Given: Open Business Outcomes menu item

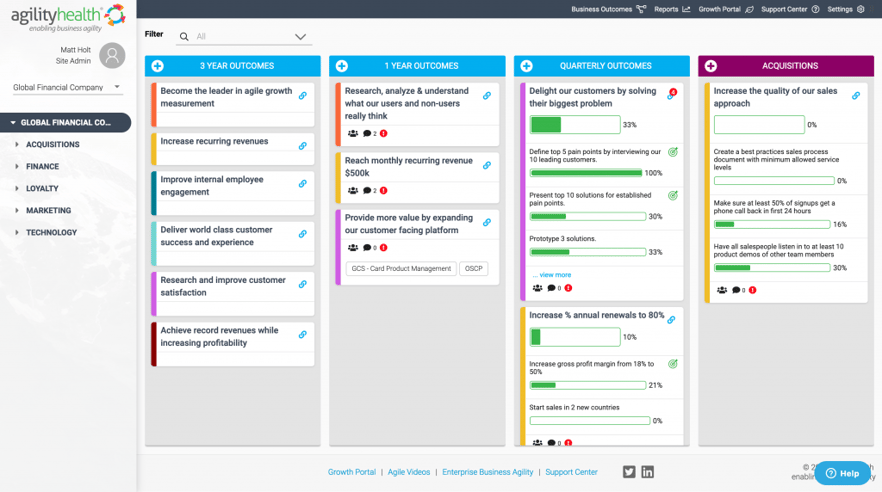Looking at the screenshot, I should tap(609, 9).
